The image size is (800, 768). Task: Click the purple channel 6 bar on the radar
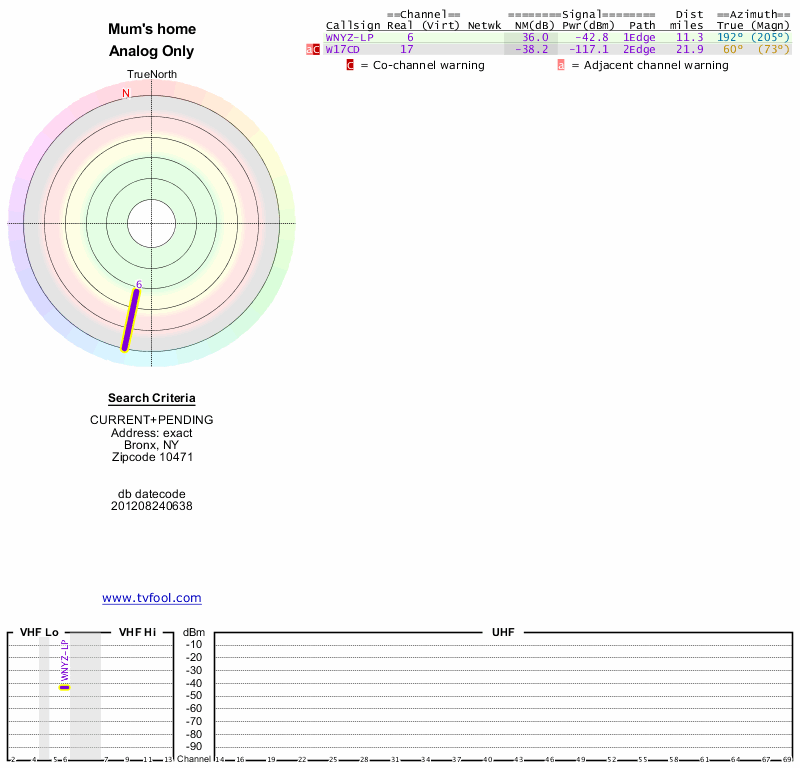130,320
